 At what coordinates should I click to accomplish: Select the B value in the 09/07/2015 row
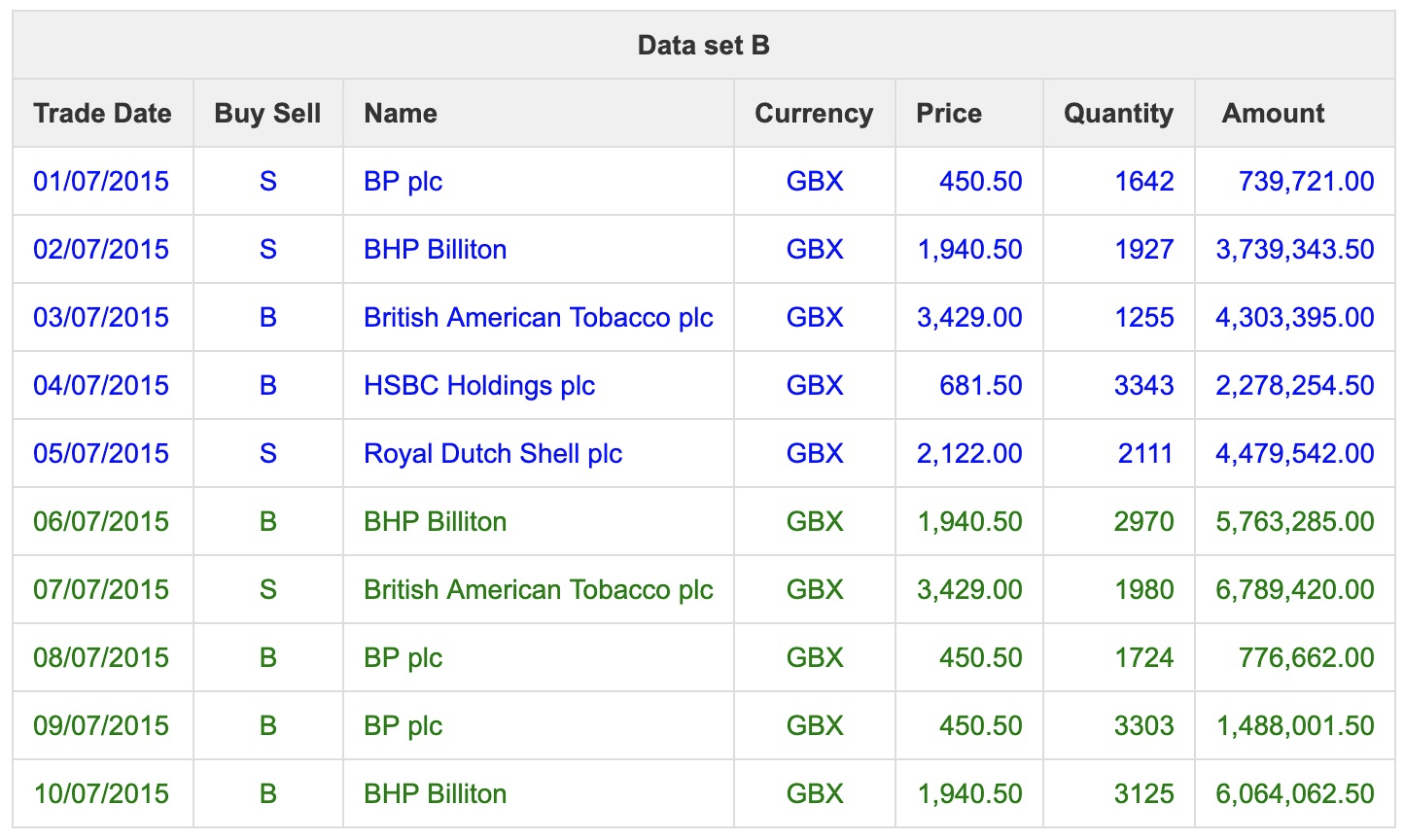[x=268, y=726]
